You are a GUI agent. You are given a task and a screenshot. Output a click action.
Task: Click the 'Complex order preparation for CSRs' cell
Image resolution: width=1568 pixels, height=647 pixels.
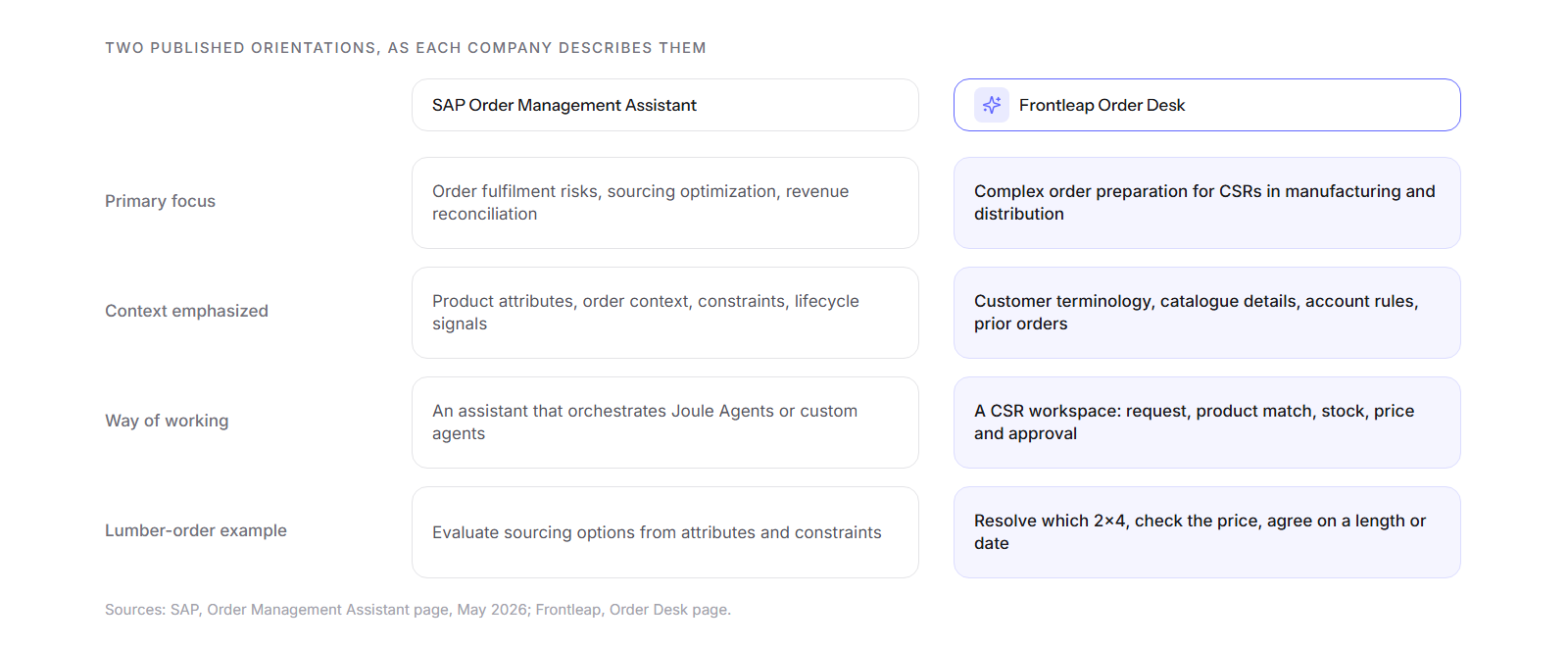pyautogui.click(x=1207, y=203)
